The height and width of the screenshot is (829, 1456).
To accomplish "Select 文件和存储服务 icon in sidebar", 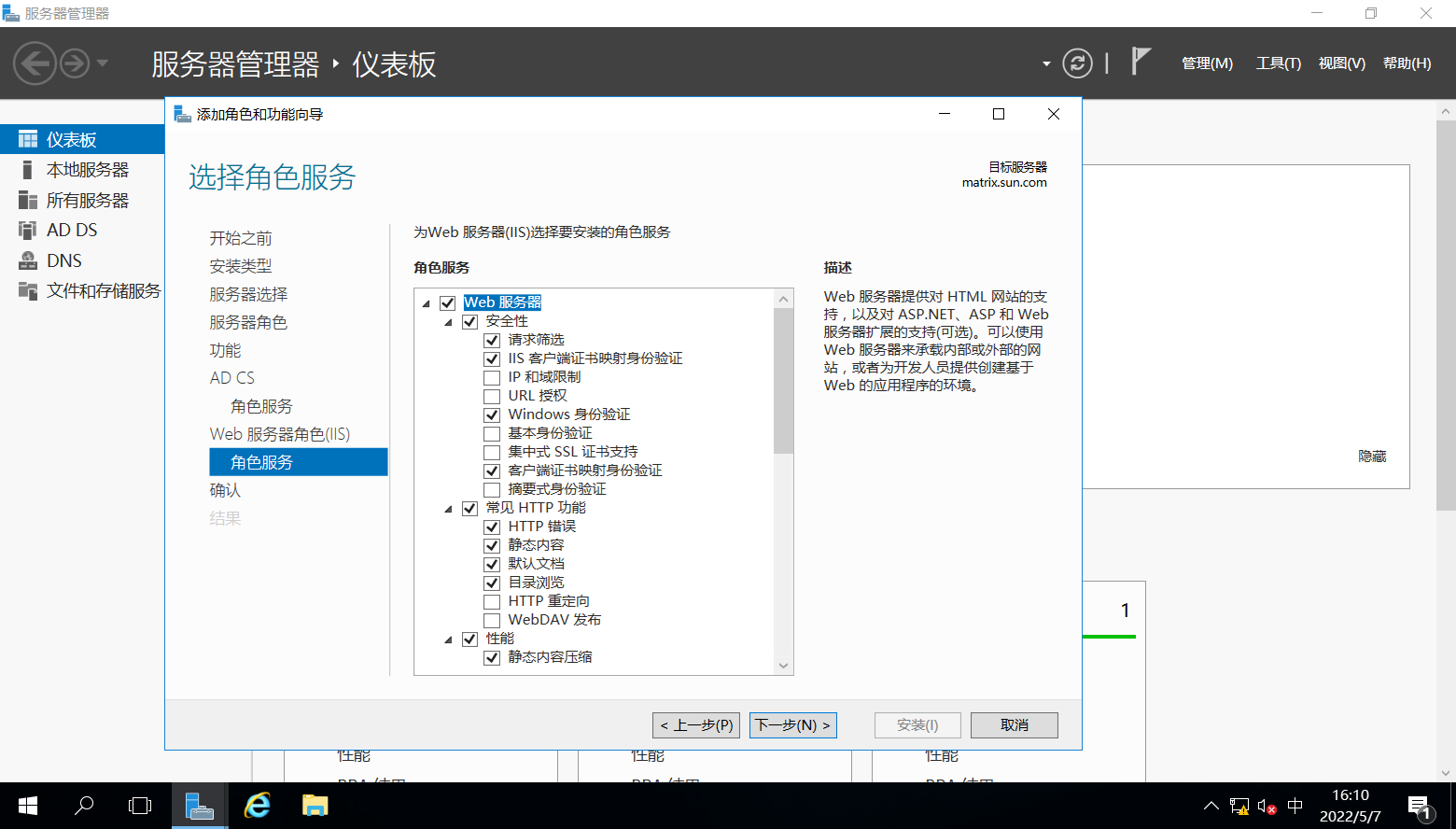I will (28, 290).
